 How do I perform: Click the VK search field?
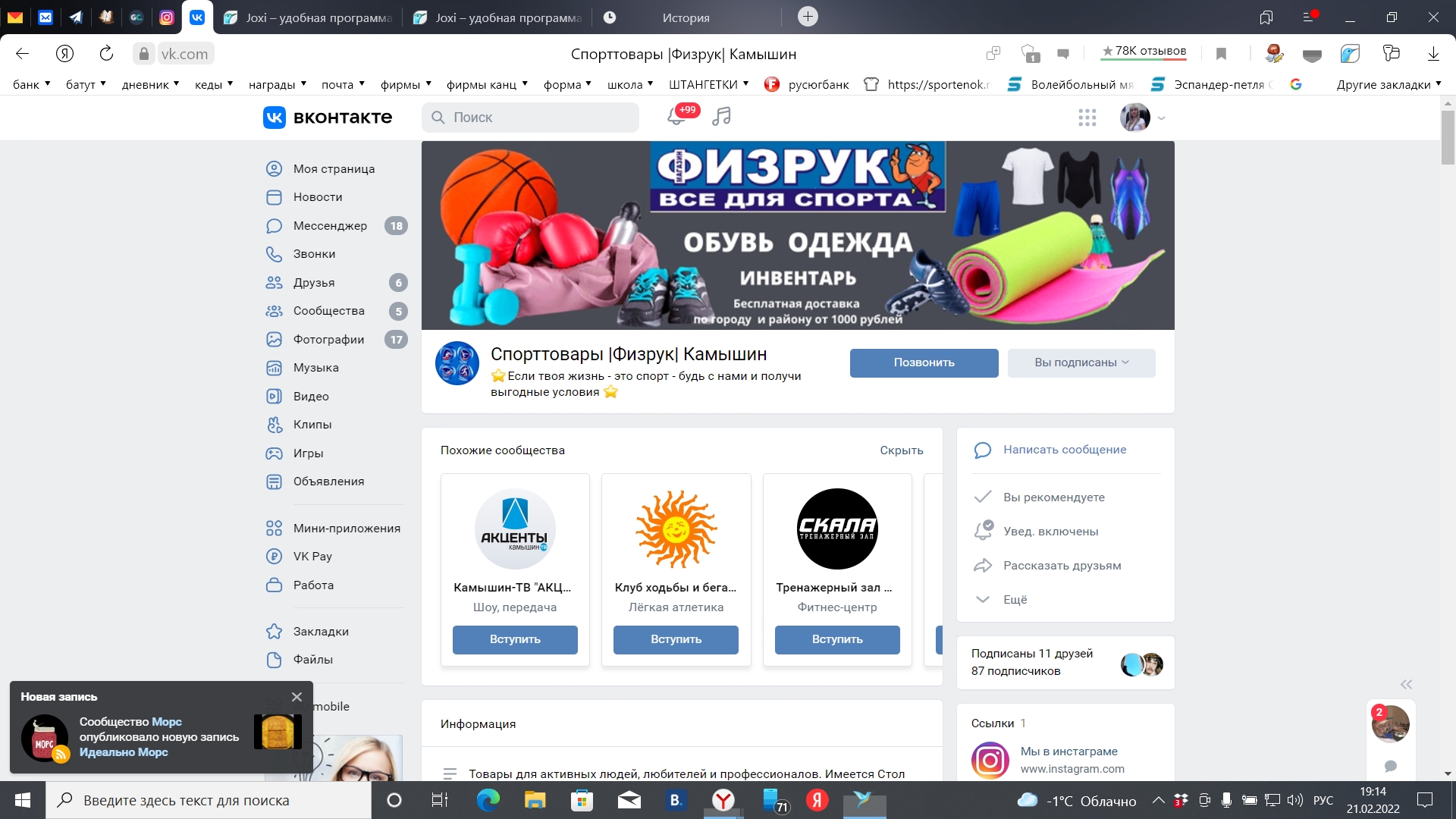(531, 118)
